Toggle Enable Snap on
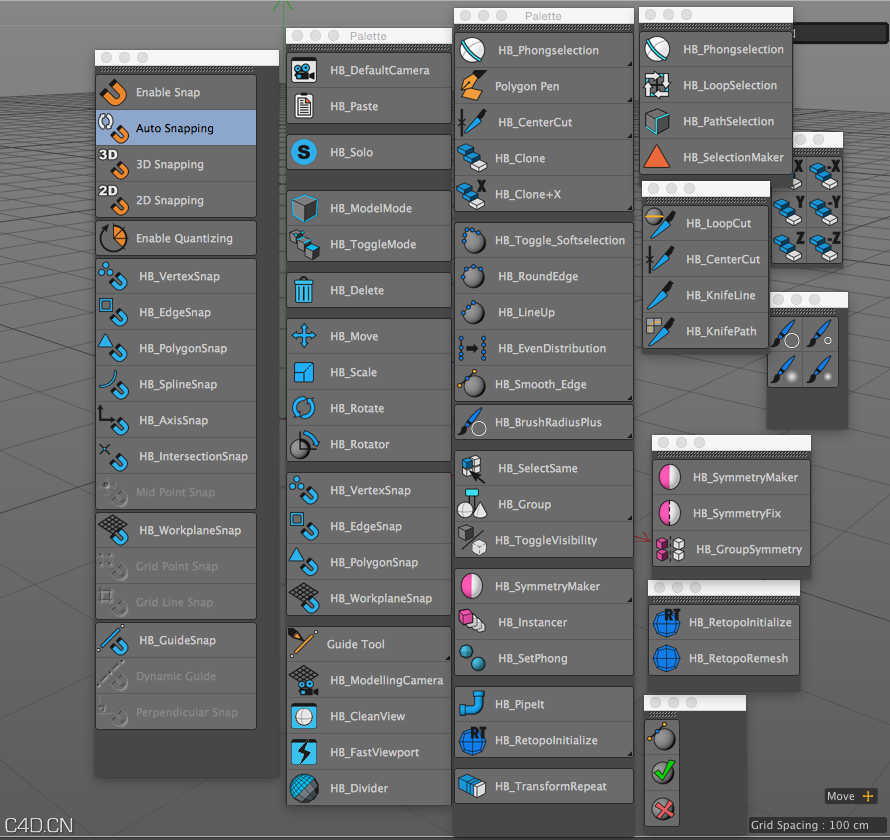Screen dimensions: 890x840 click(175, 91)
